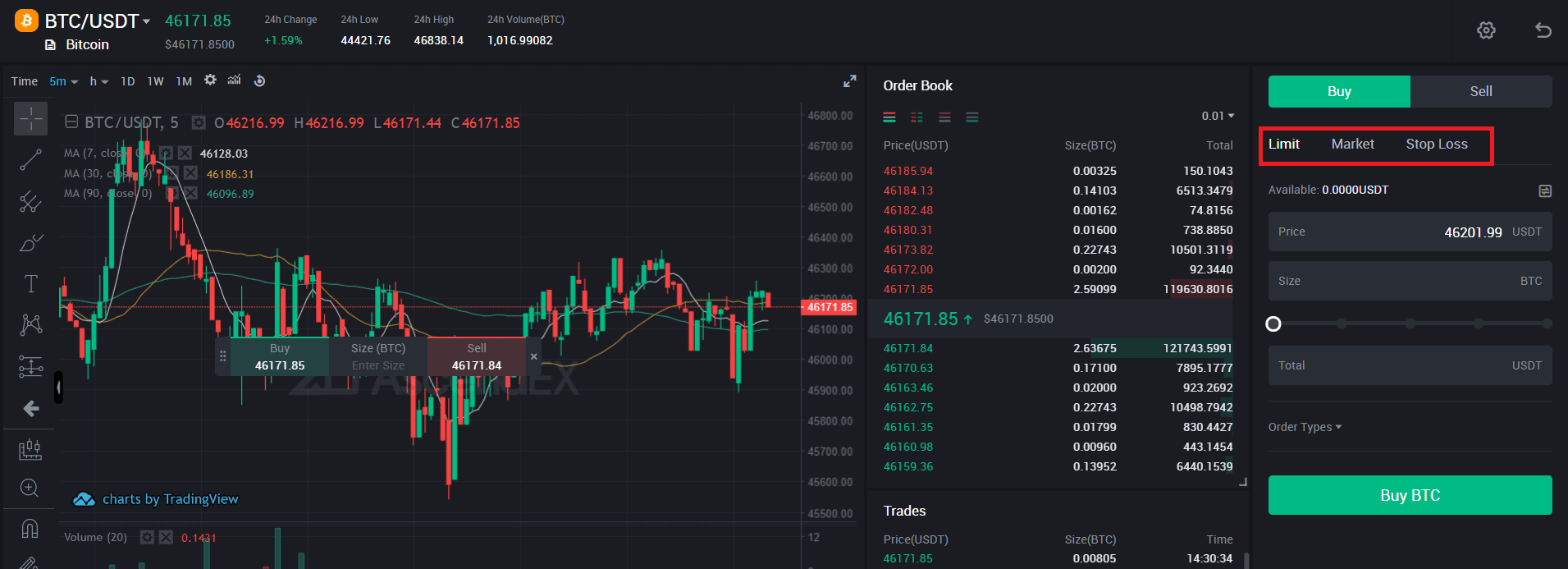Click the back arrow in drawing toolbar

[30, 408]
